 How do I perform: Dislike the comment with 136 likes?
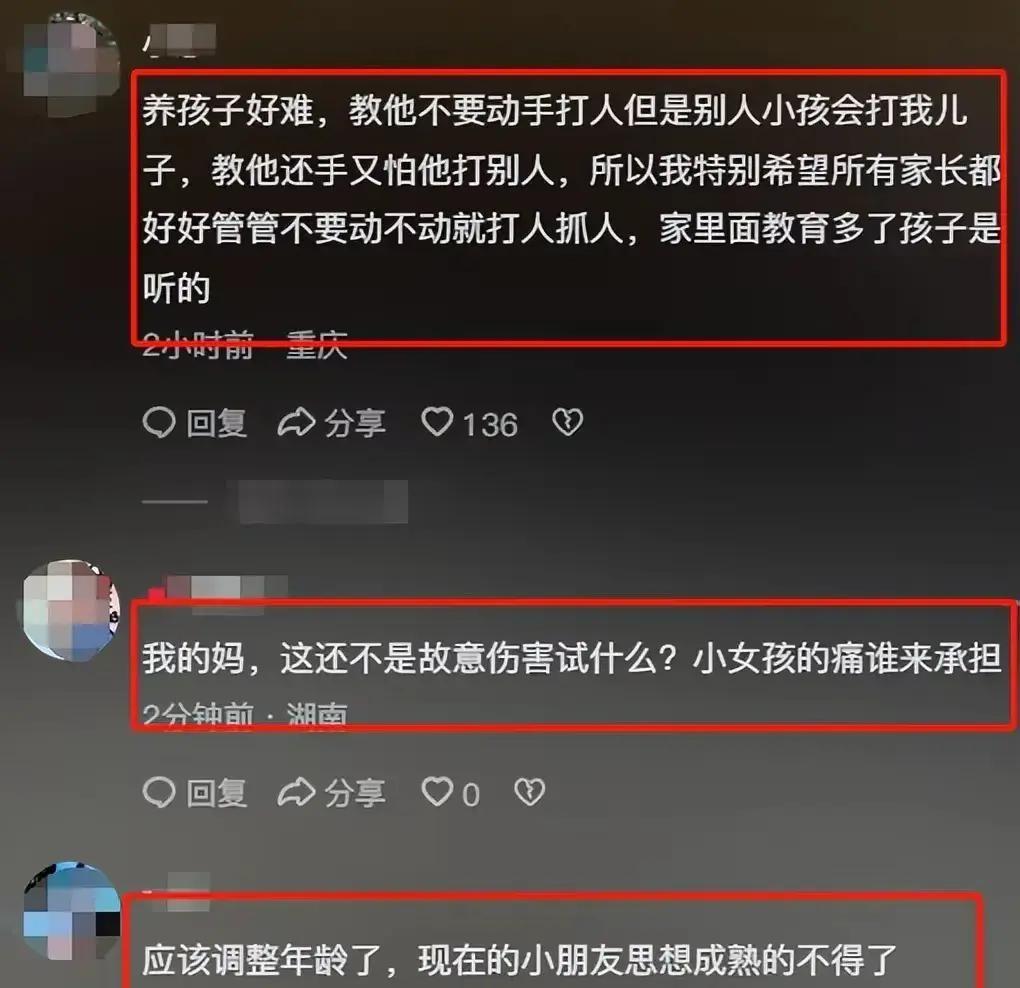click(567, 422)
